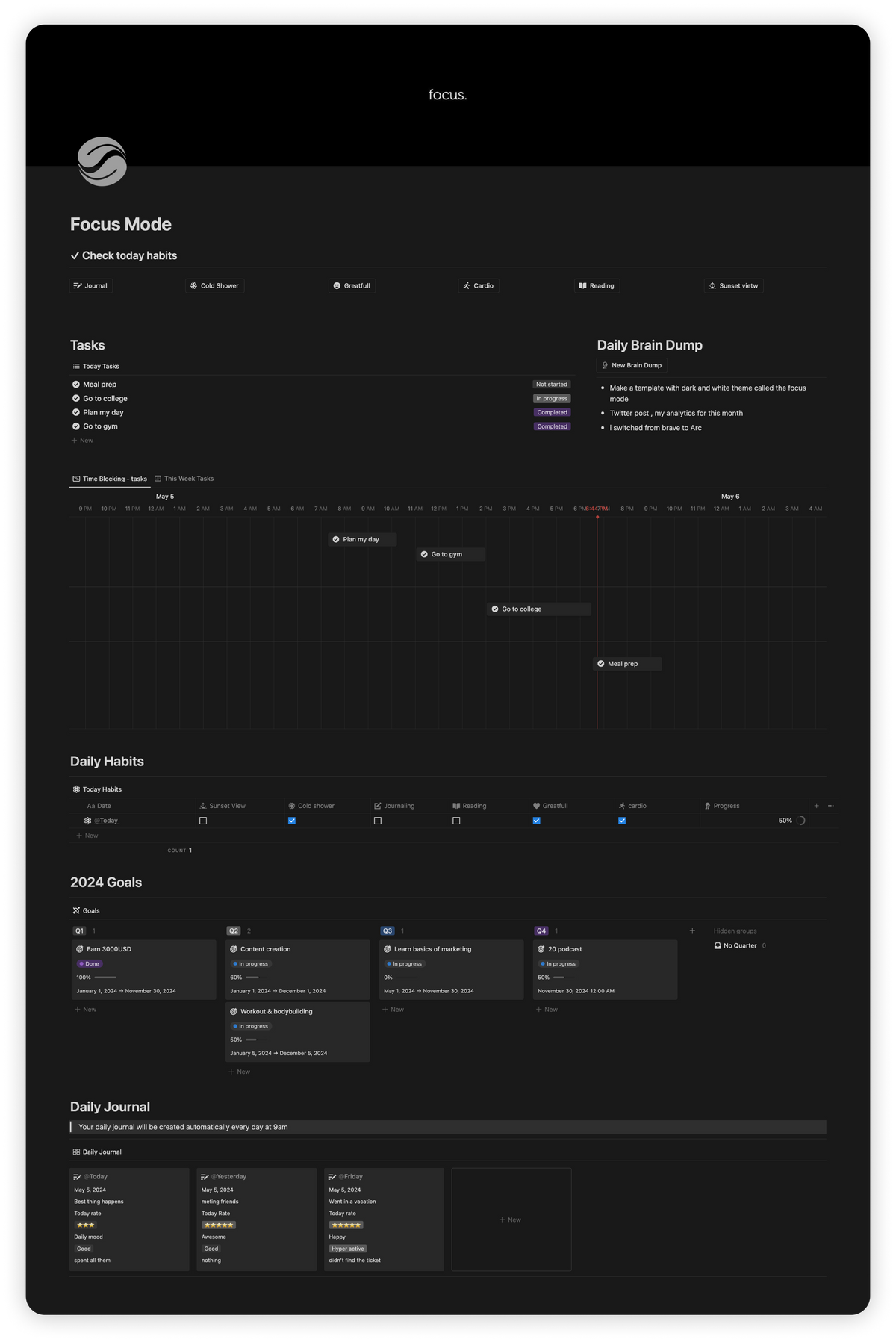Toggle the Plan my day task check circle
Image resolution: width=896 pixels, height=1342 pixels.
[76, 412]
